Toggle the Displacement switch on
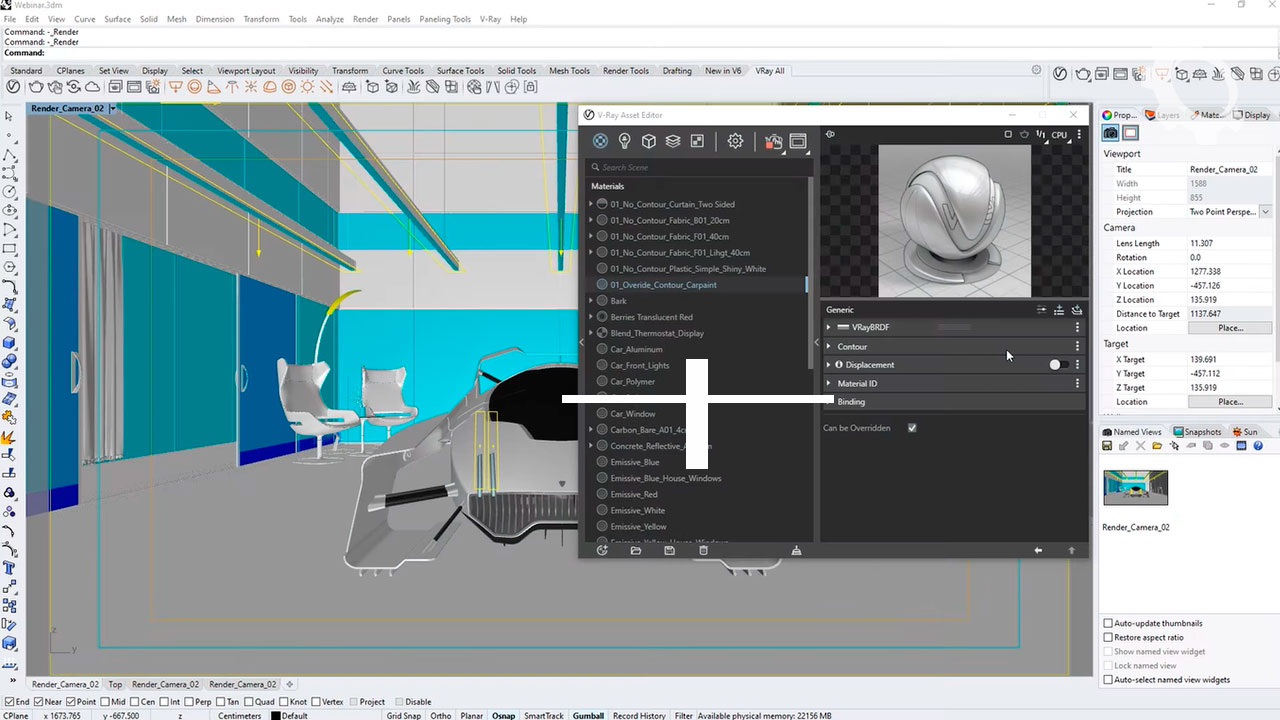Image resolution: width=1280 pixels, height=720 pixels. (1058, 365)
